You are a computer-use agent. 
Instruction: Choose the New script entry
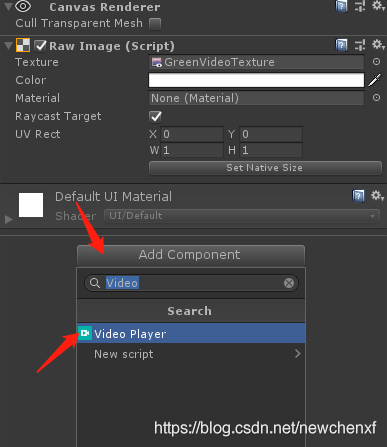pyautogui.click(x=191, y=354)
